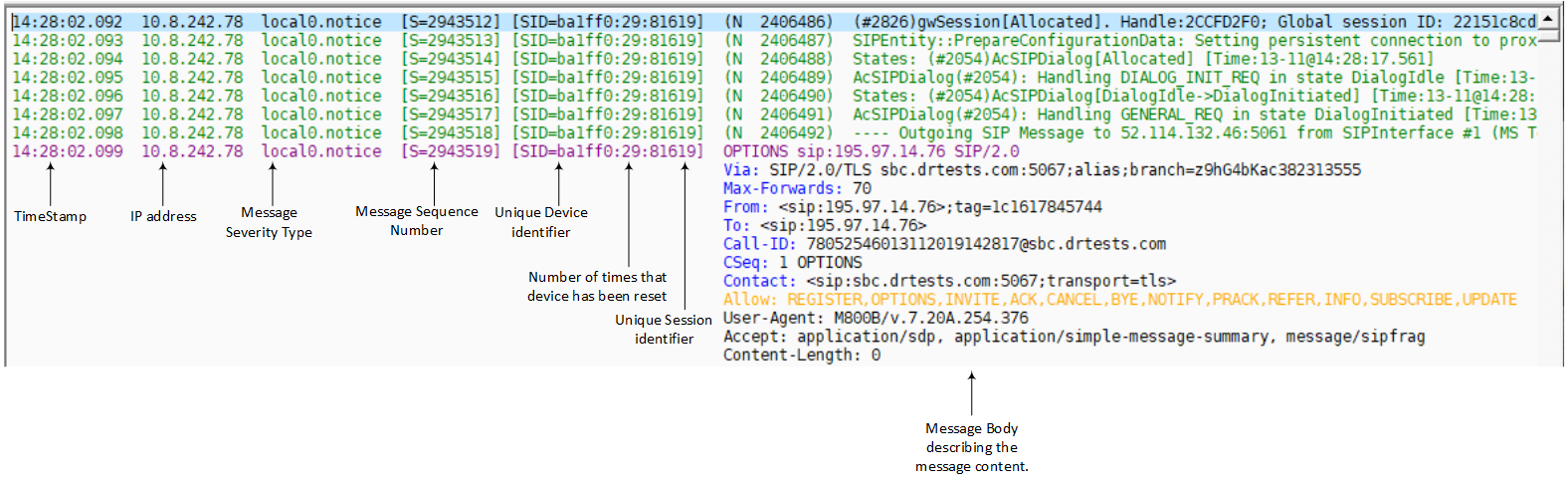Click the "Unique Session identifier" annotation label
The width and height of the screenshot is (1568, 484).
click(x=664, y=330)
